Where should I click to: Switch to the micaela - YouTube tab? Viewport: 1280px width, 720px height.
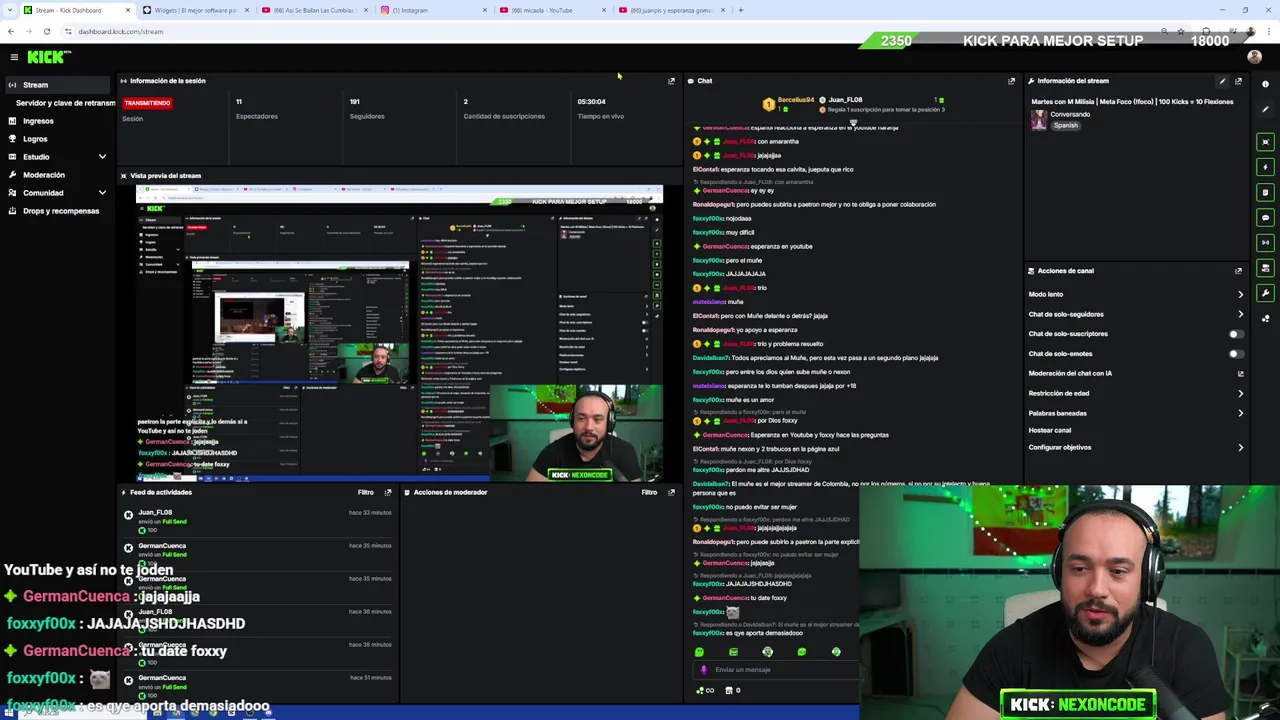tap(552, 10)
